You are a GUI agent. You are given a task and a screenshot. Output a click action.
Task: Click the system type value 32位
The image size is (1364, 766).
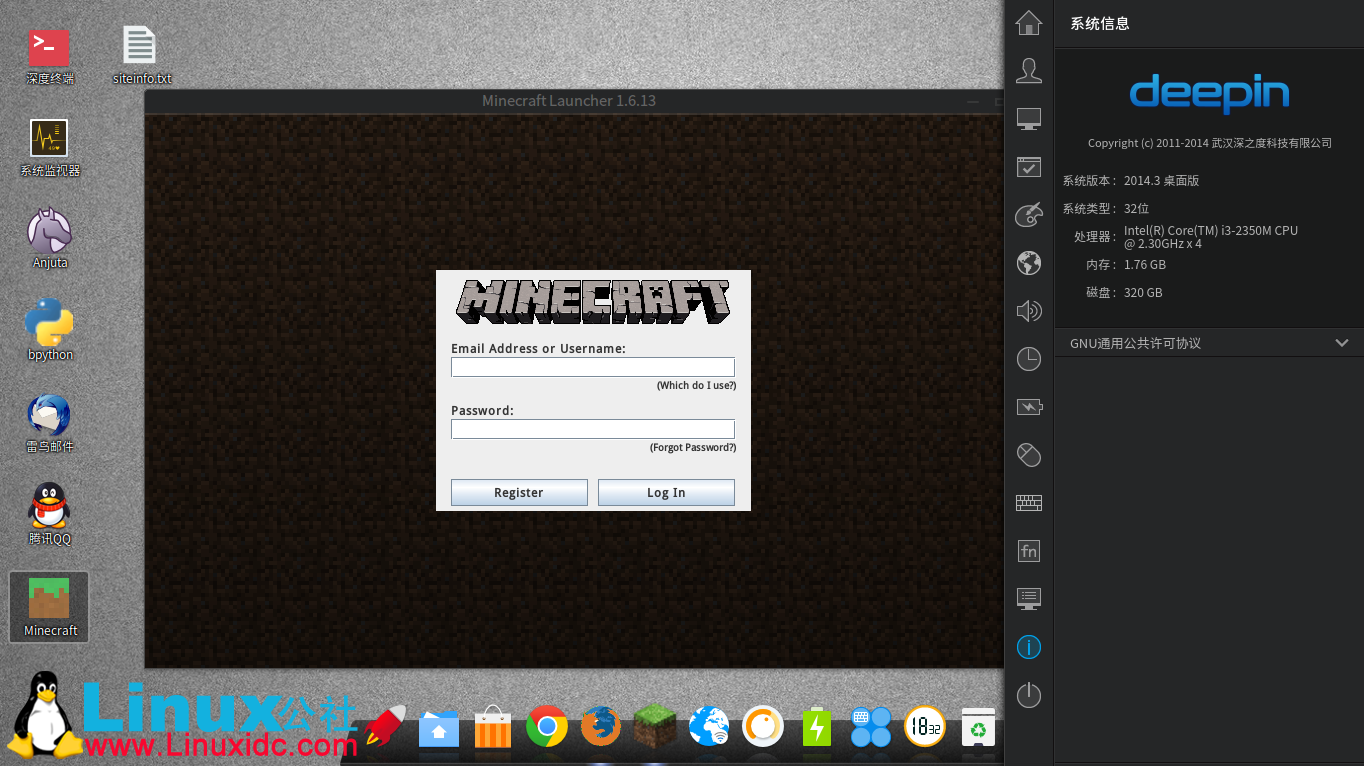[1137, 208]
